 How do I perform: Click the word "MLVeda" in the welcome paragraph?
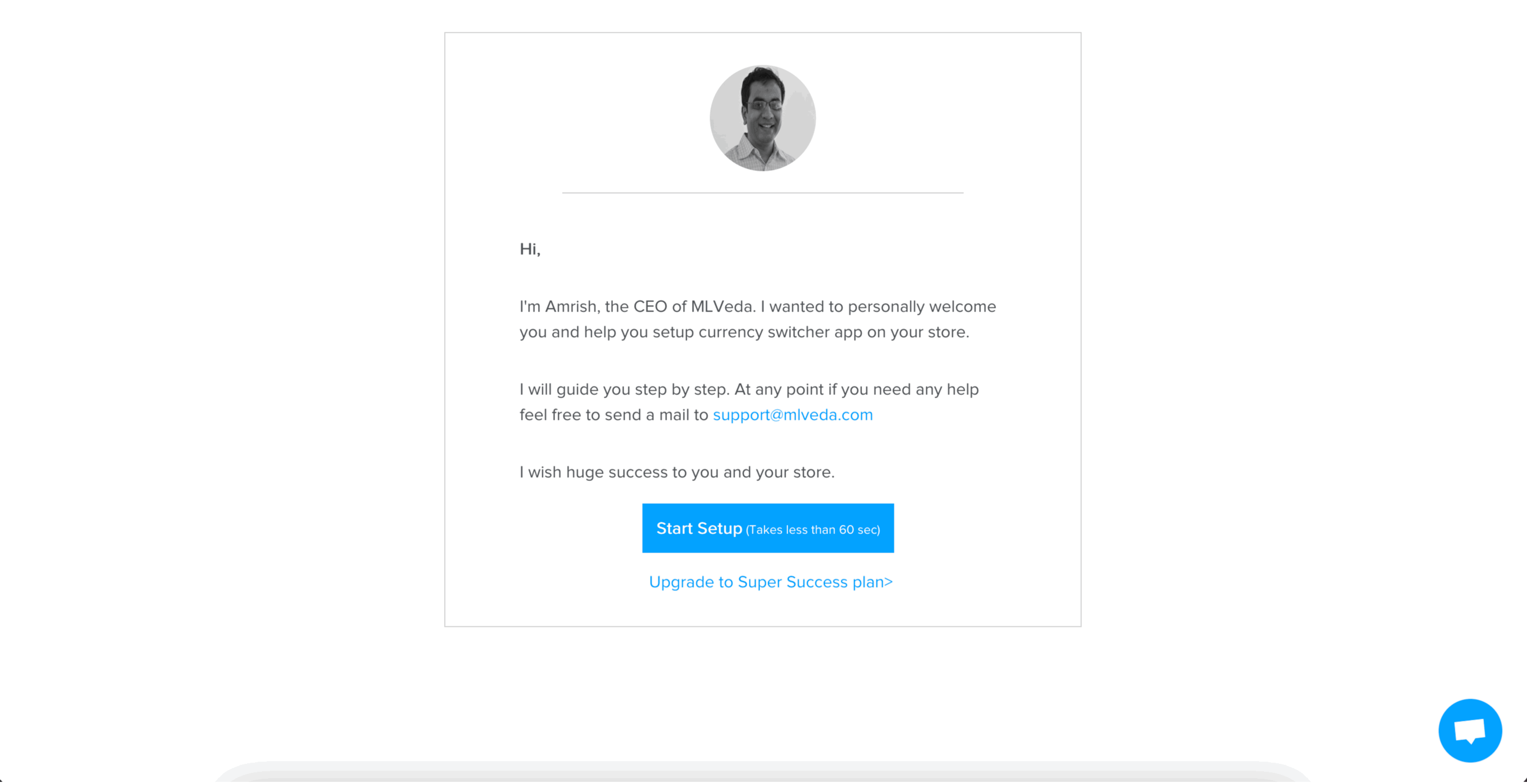point(722,306)
